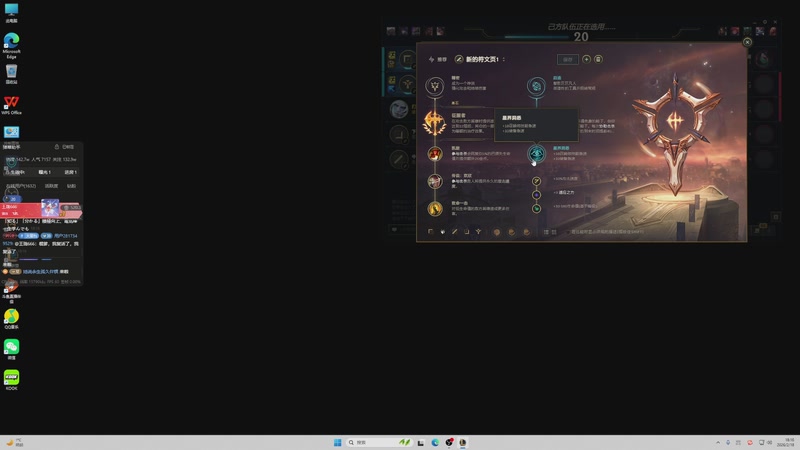
Task: Pick the Legend rune below Triumph
Action: (x=435, y=181)
